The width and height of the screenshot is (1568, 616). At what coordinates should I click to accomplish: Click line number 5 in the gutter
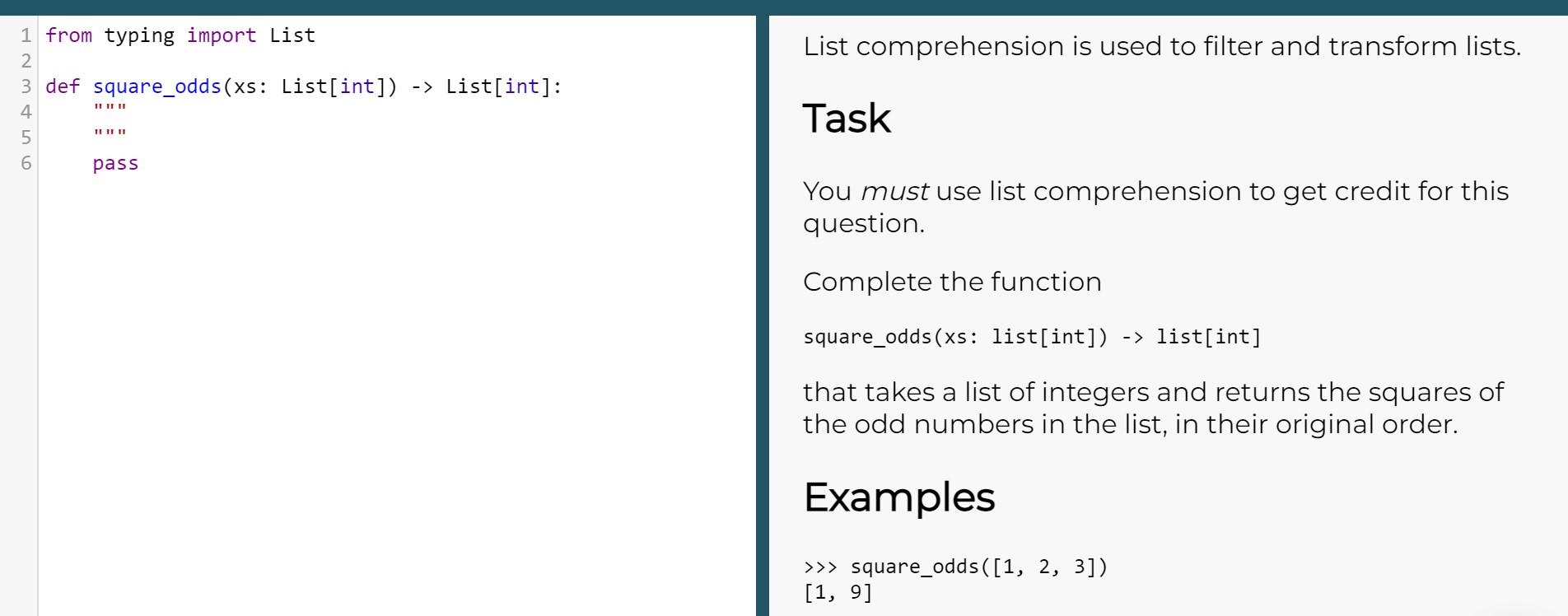tap(26, 138)
